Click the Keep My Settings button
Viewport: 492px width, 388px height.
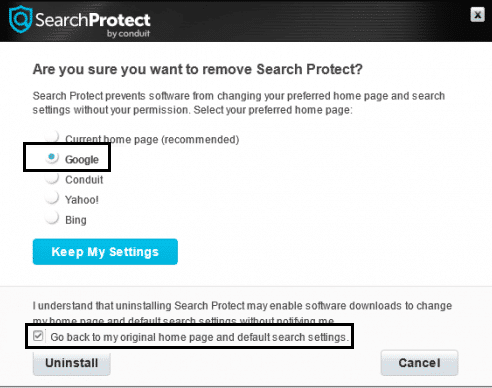point(105,252)
